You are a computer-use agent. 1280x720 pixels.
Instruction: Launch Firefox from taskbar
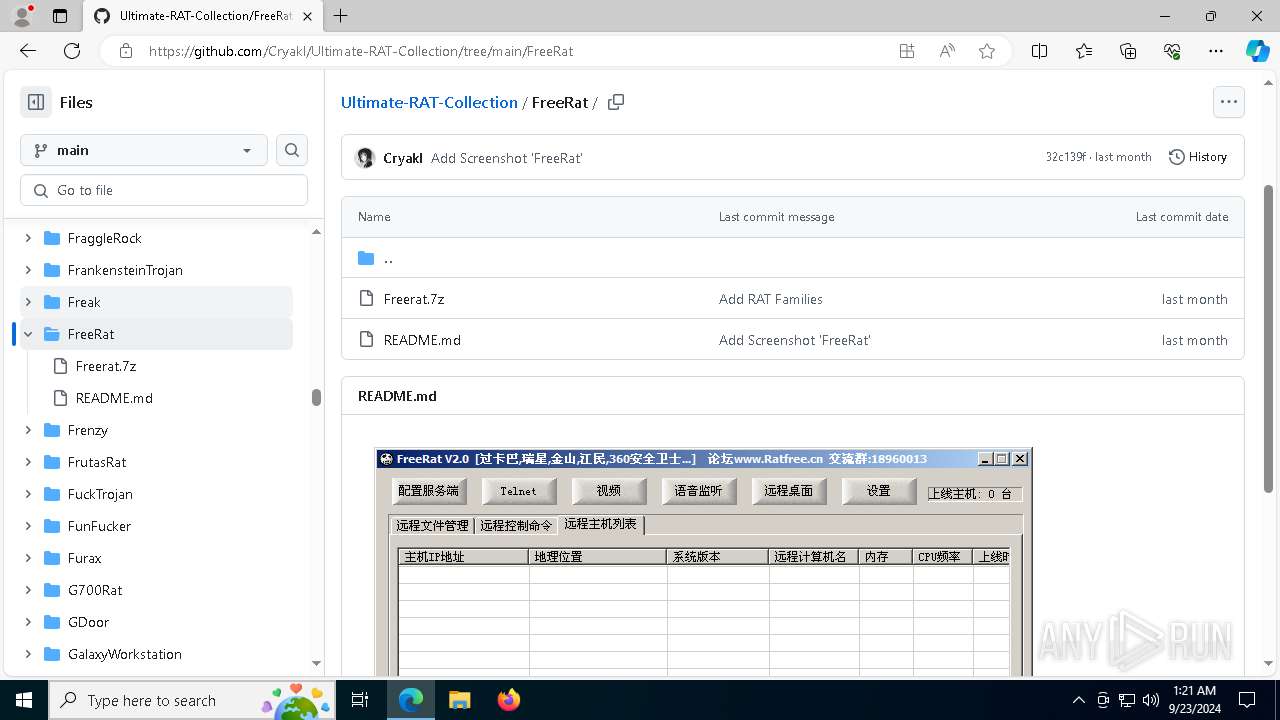508,700
